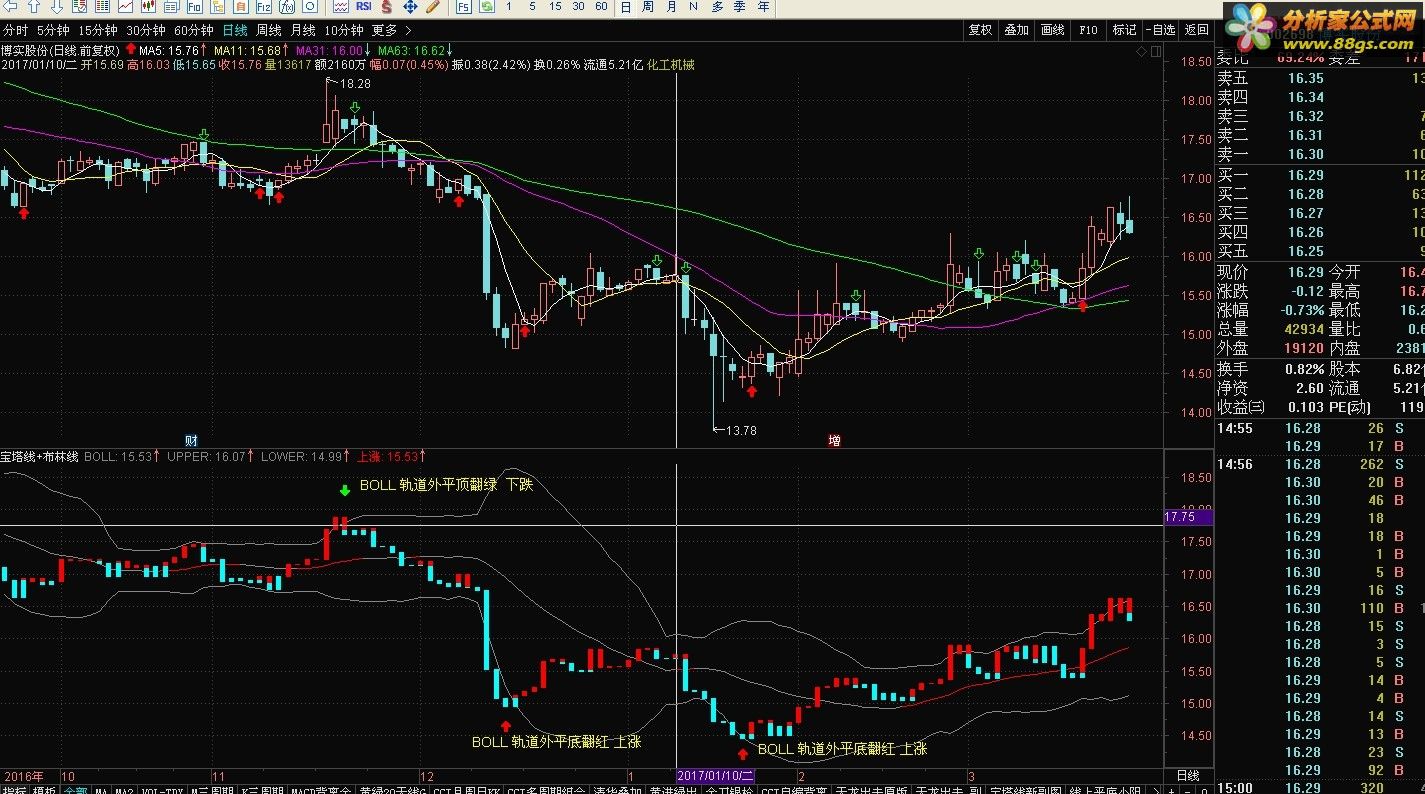
Task: Click the wave indicator chart icon
Action: (x=341, y=7)
